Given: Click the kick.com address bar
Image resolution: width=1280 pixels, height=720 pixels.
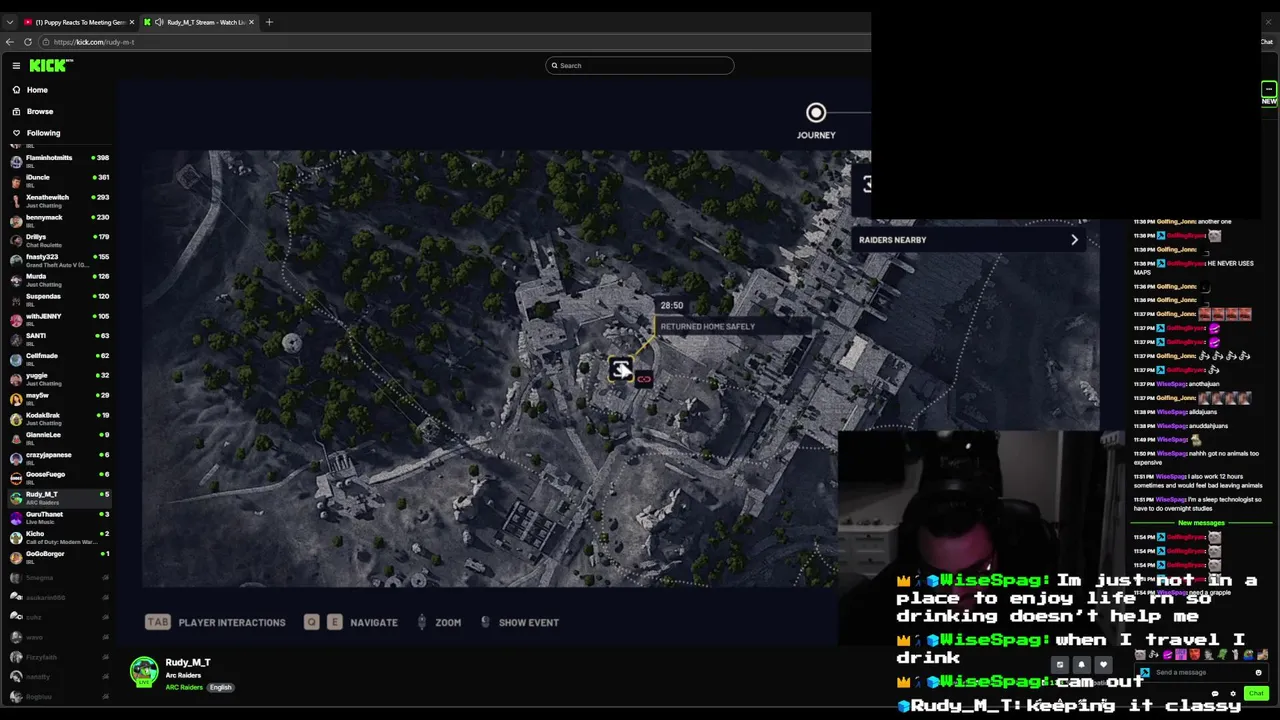Looking at the screenshot, I should (x=455, y=42).
